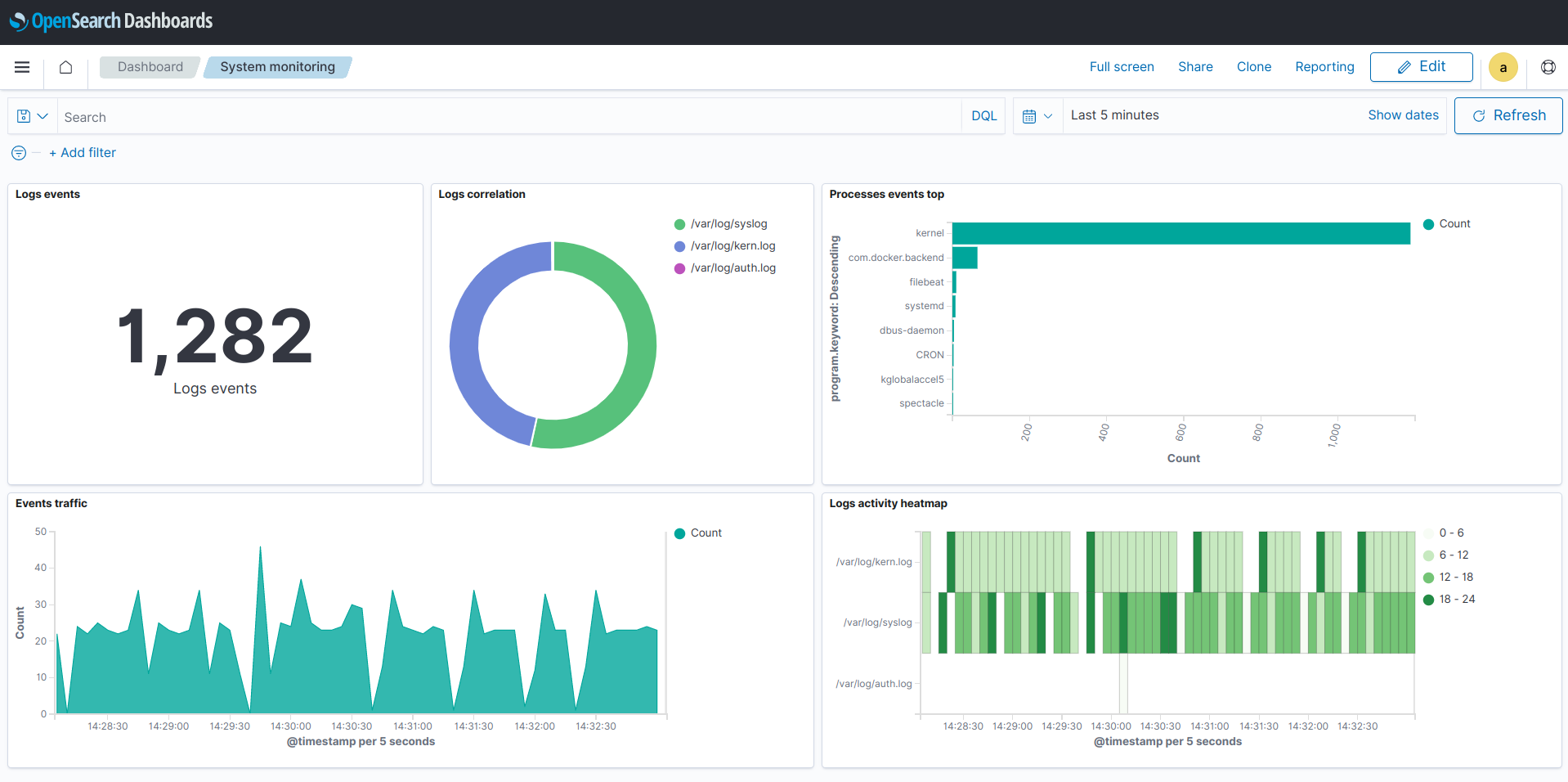
Task: Open the Share menu
Action: pos(1195,67)
